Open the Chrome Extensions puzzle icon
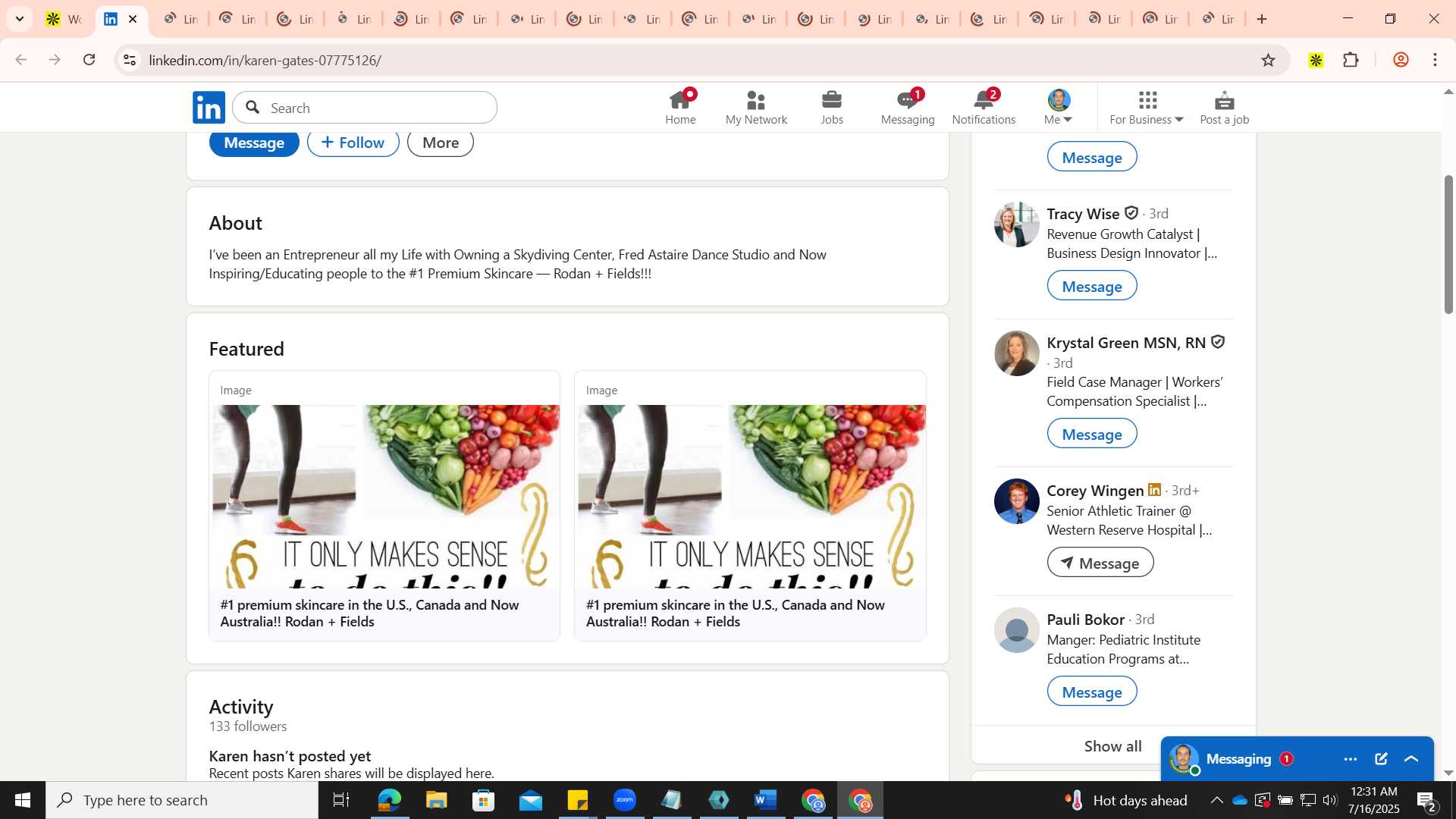 click(1351, 60)
